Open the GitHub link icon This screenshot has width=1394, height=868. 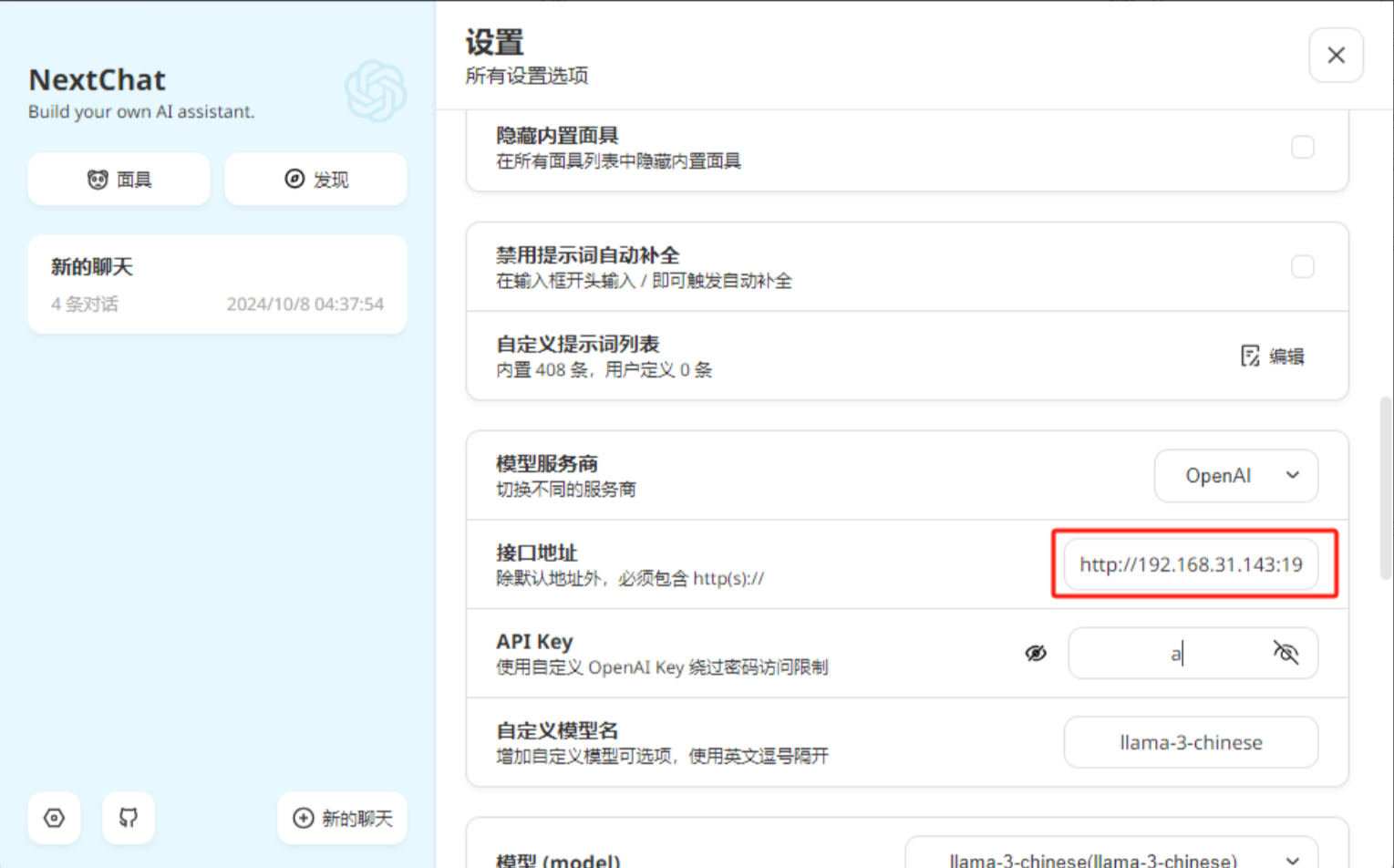tap(129, 818)
